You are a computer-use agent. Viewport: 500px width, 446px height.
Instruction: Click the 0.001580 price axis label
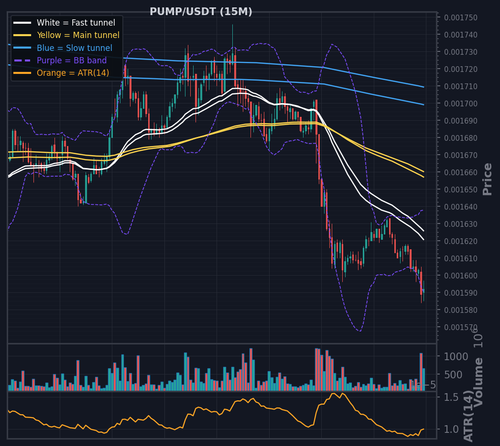(x=461, y=310)
